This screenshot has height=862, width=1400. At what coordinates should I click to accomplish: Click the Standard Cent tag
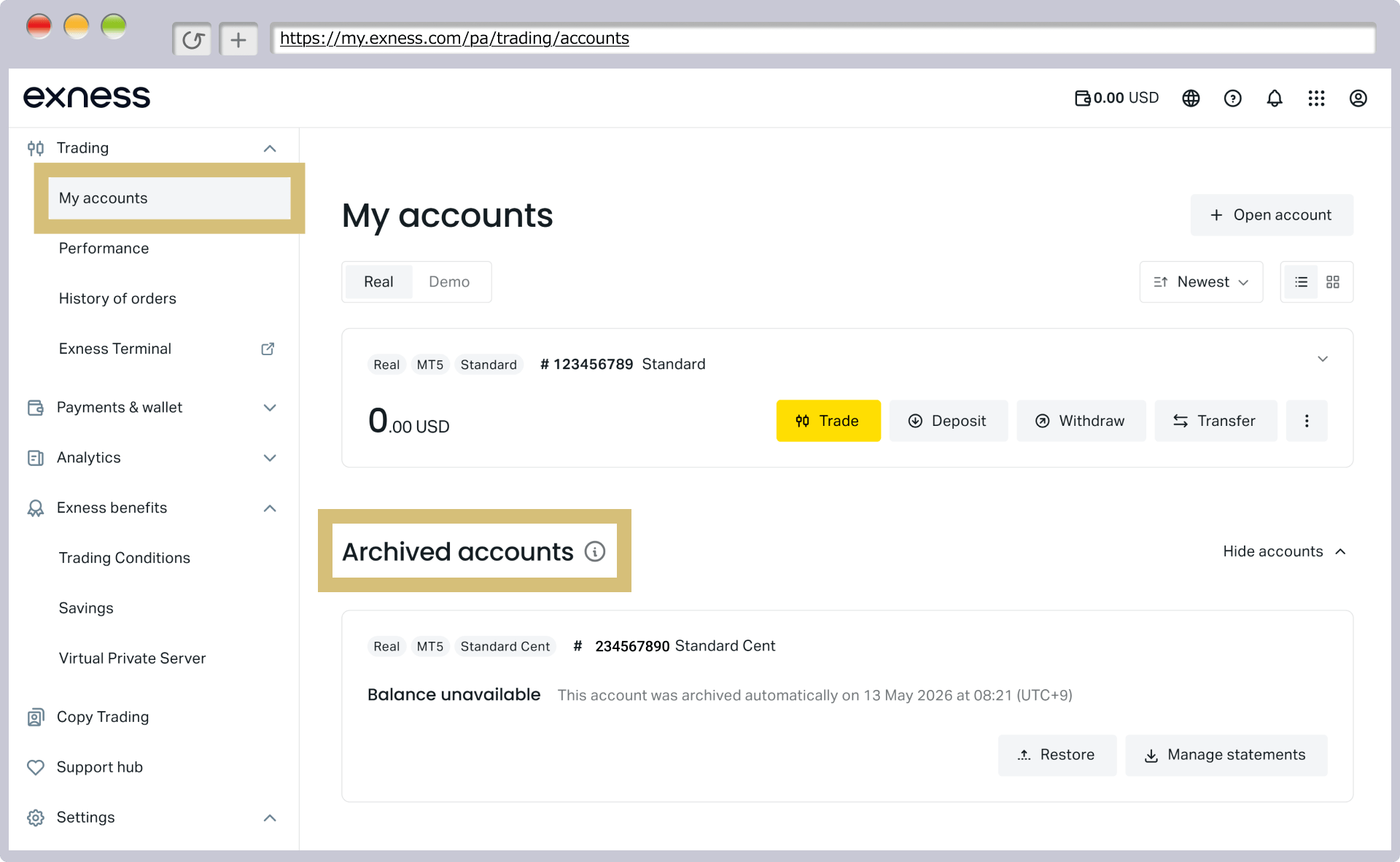pos(505,646)
